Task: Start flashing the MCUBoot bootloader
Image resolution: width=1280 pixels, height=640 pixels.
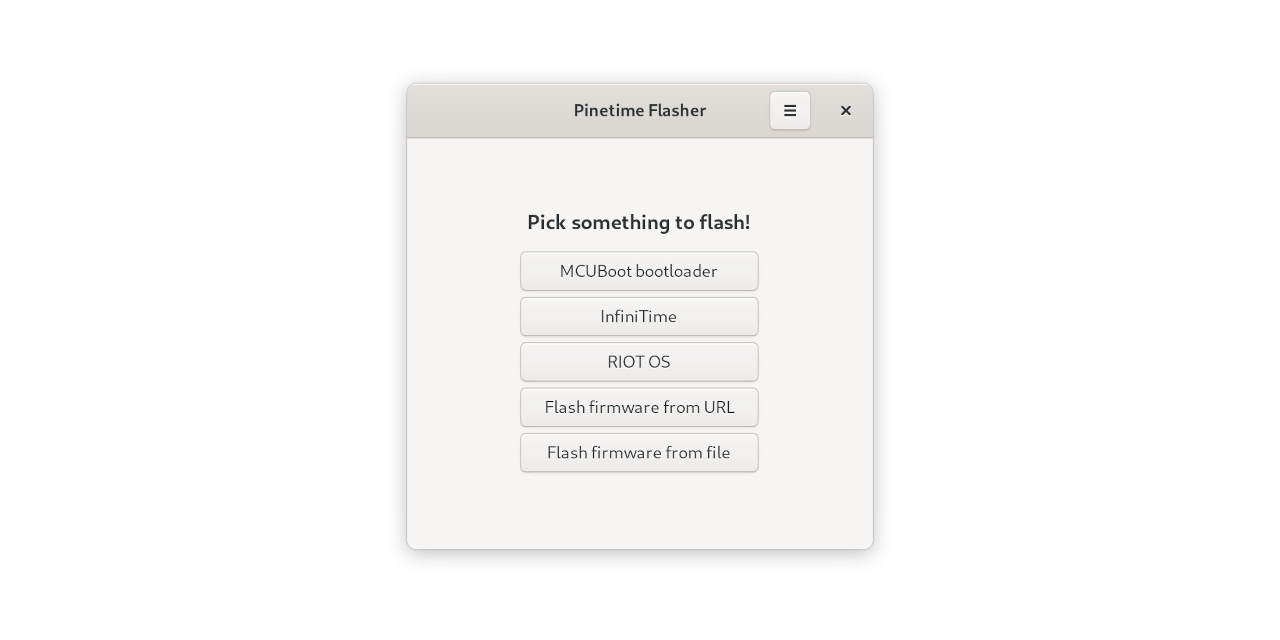Action: click(639, 271)
